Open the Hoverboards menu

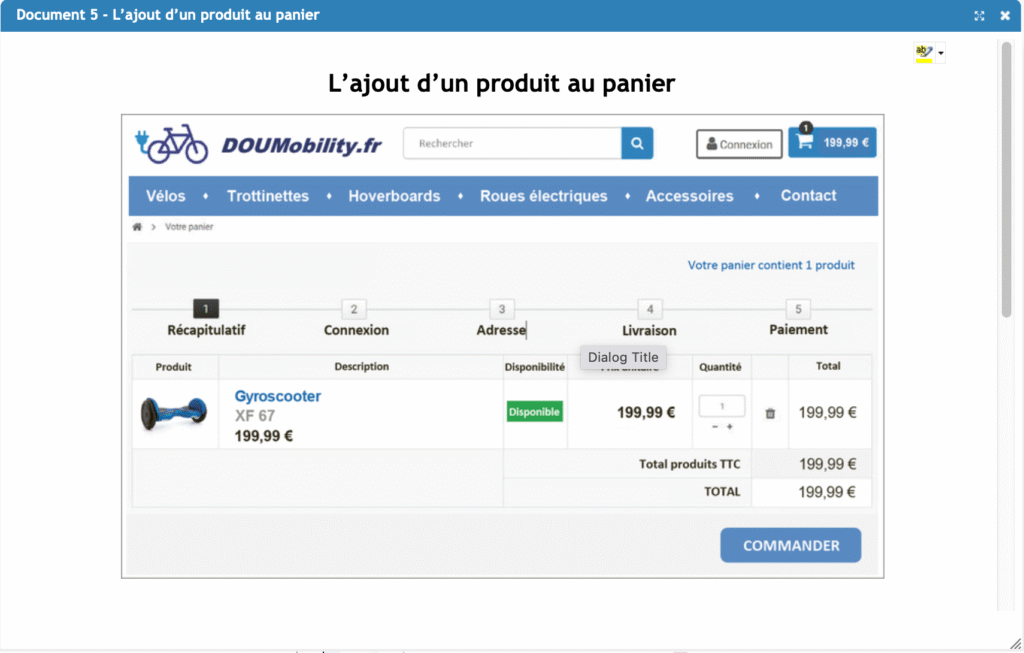[394, 196]
